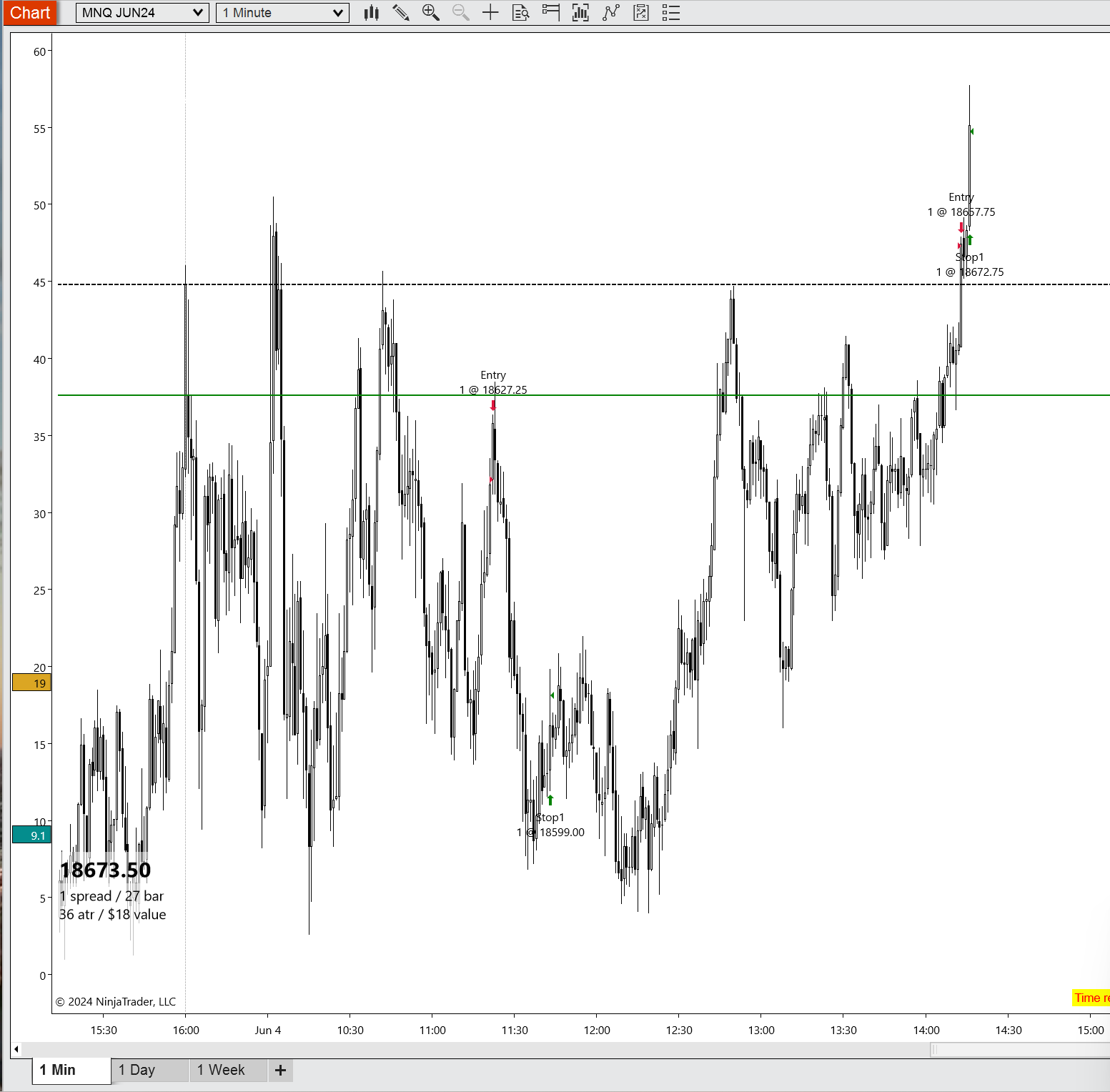The height and width of the screenshot is (1092, 1110).
Task: Click the bar type candlestick icon
Action: coord(371,13)
